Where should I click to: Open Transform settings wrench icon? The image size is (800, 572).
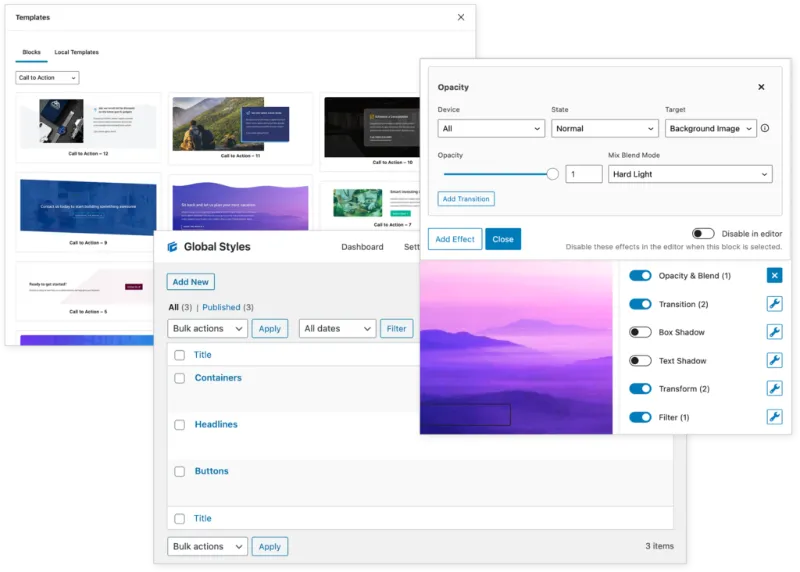pos(774,388)
